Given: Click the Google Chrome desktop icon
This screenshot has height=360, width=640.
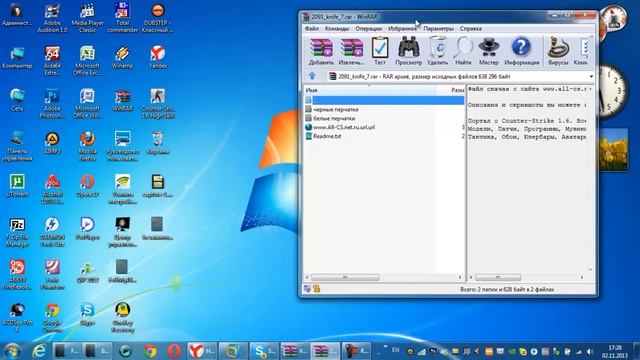Looking at the screenshot, I should [52, 318].
